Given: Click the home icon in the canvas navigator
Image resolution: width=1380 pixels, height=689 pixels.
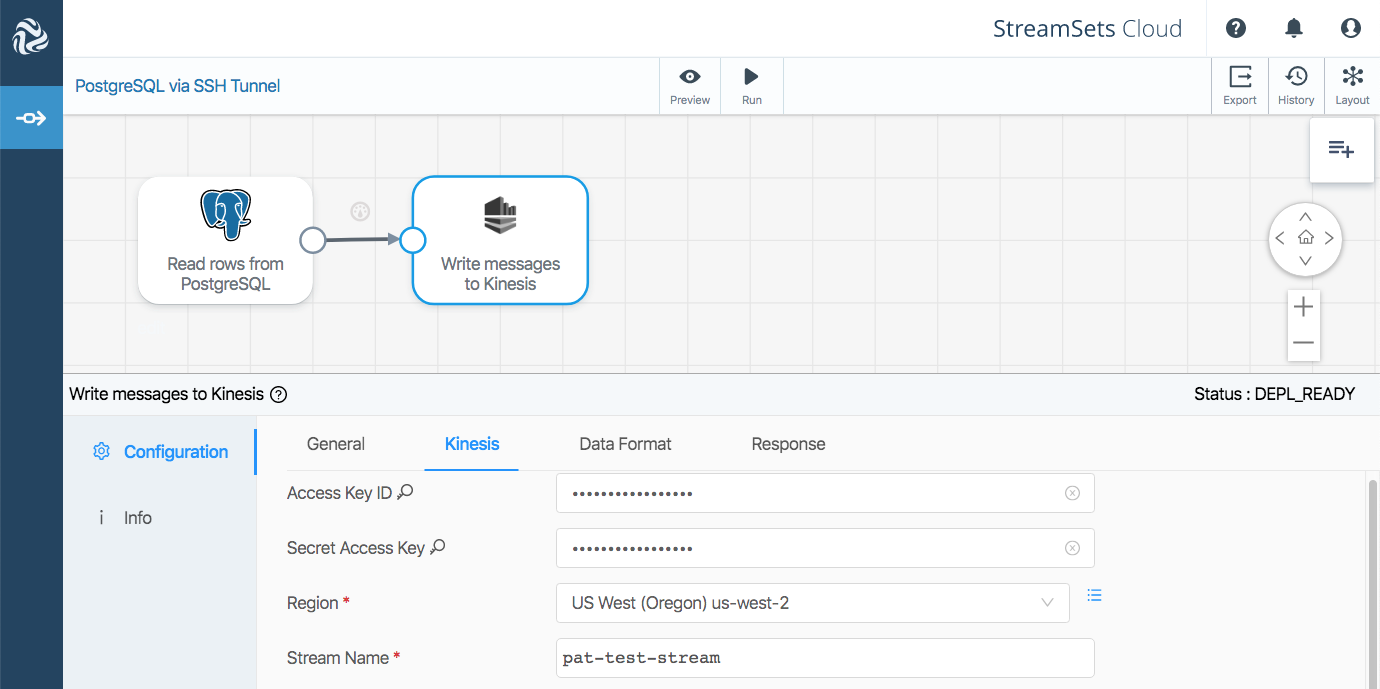Looking at the screenshot, I should 1305,239.
